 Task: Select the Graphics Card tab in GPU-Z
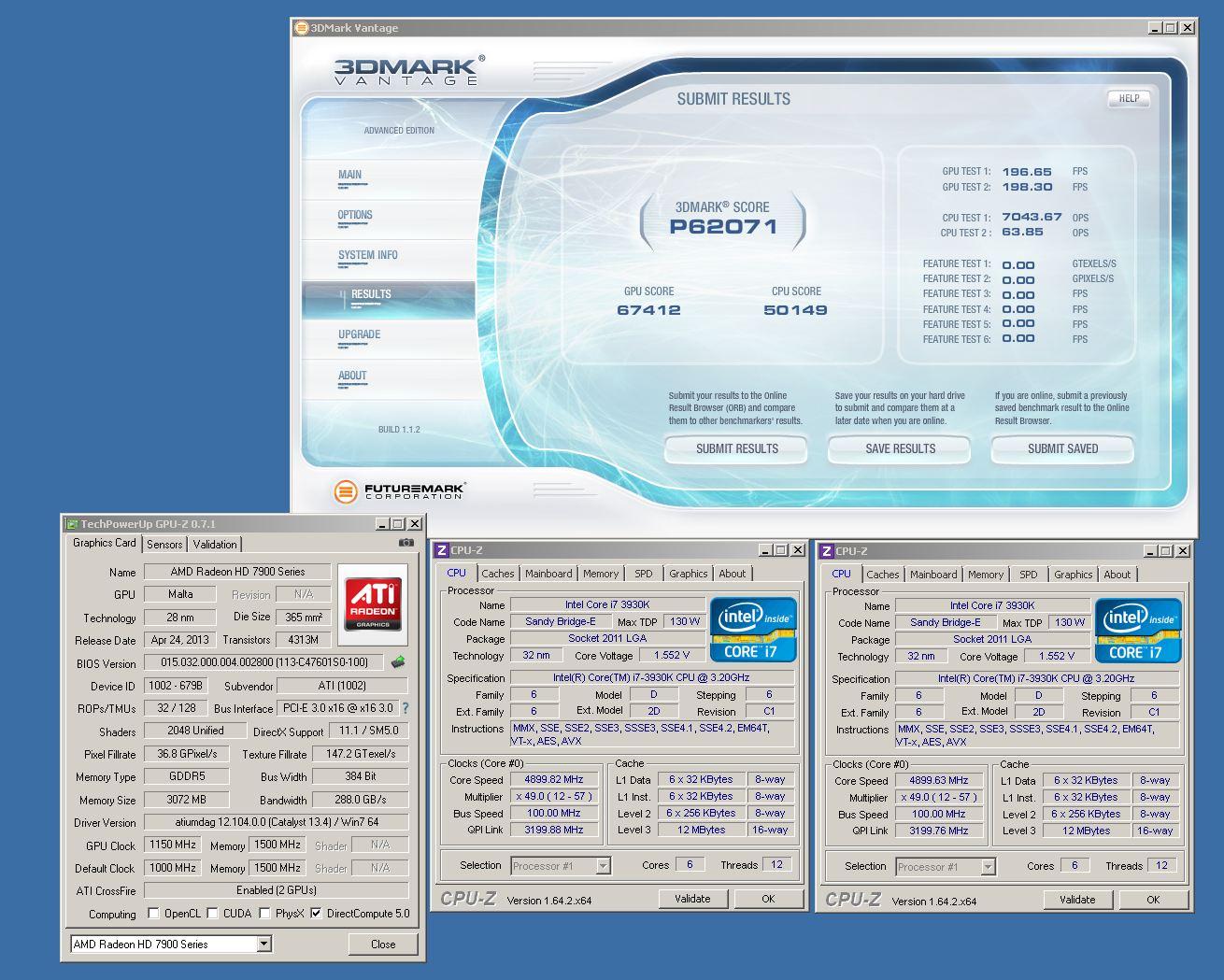pos(105,543)
